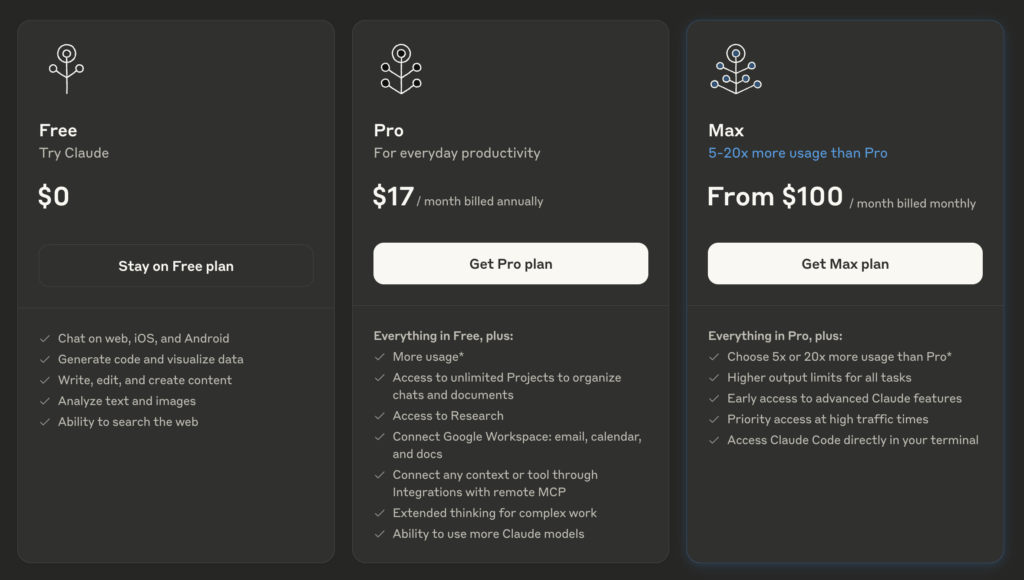Select the Max plan card heading
This screenshot has width=1024, height=580.
(726, 130)
